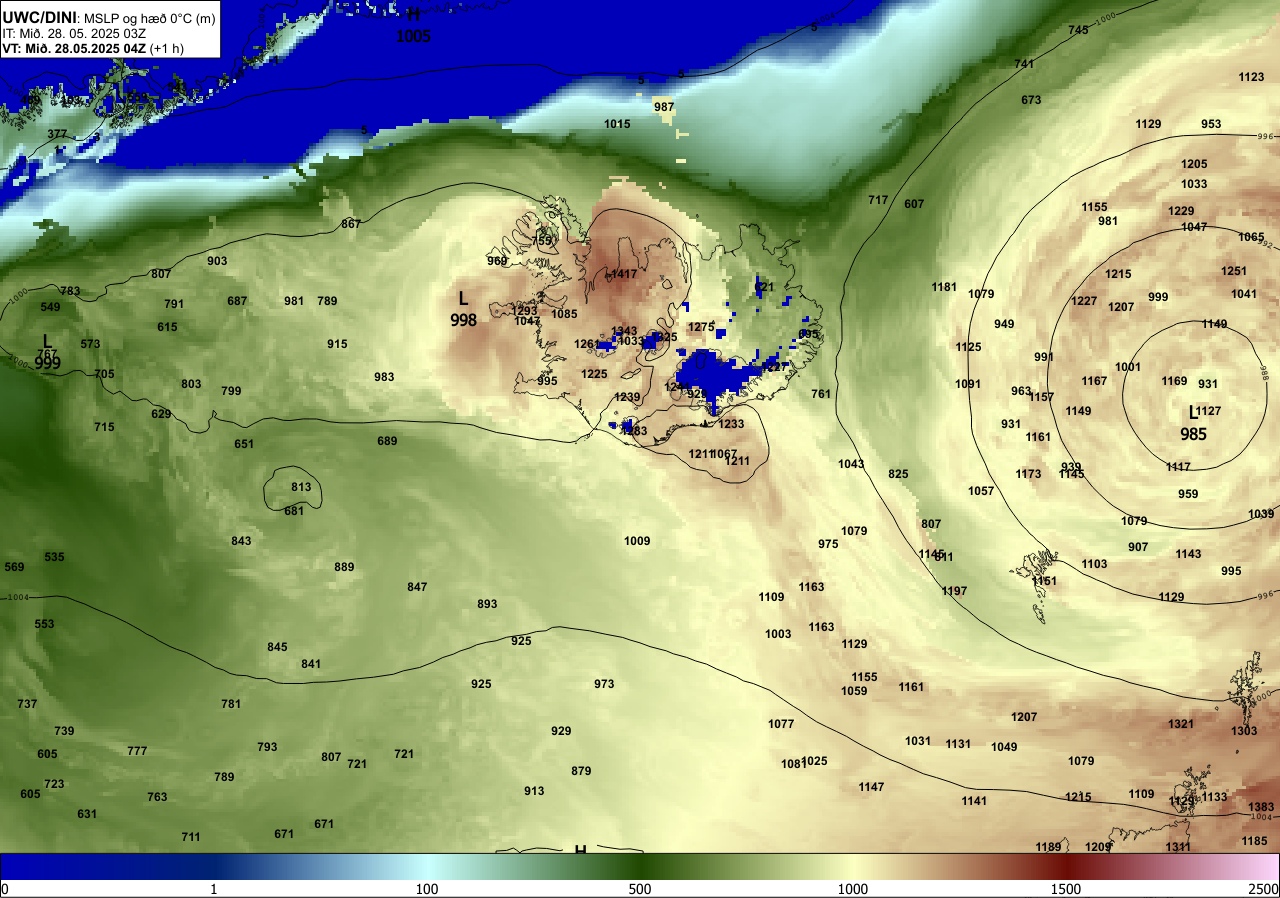Click the height value 1043
This screenshot has height=898, width=1280.
[x=851, y=464]
